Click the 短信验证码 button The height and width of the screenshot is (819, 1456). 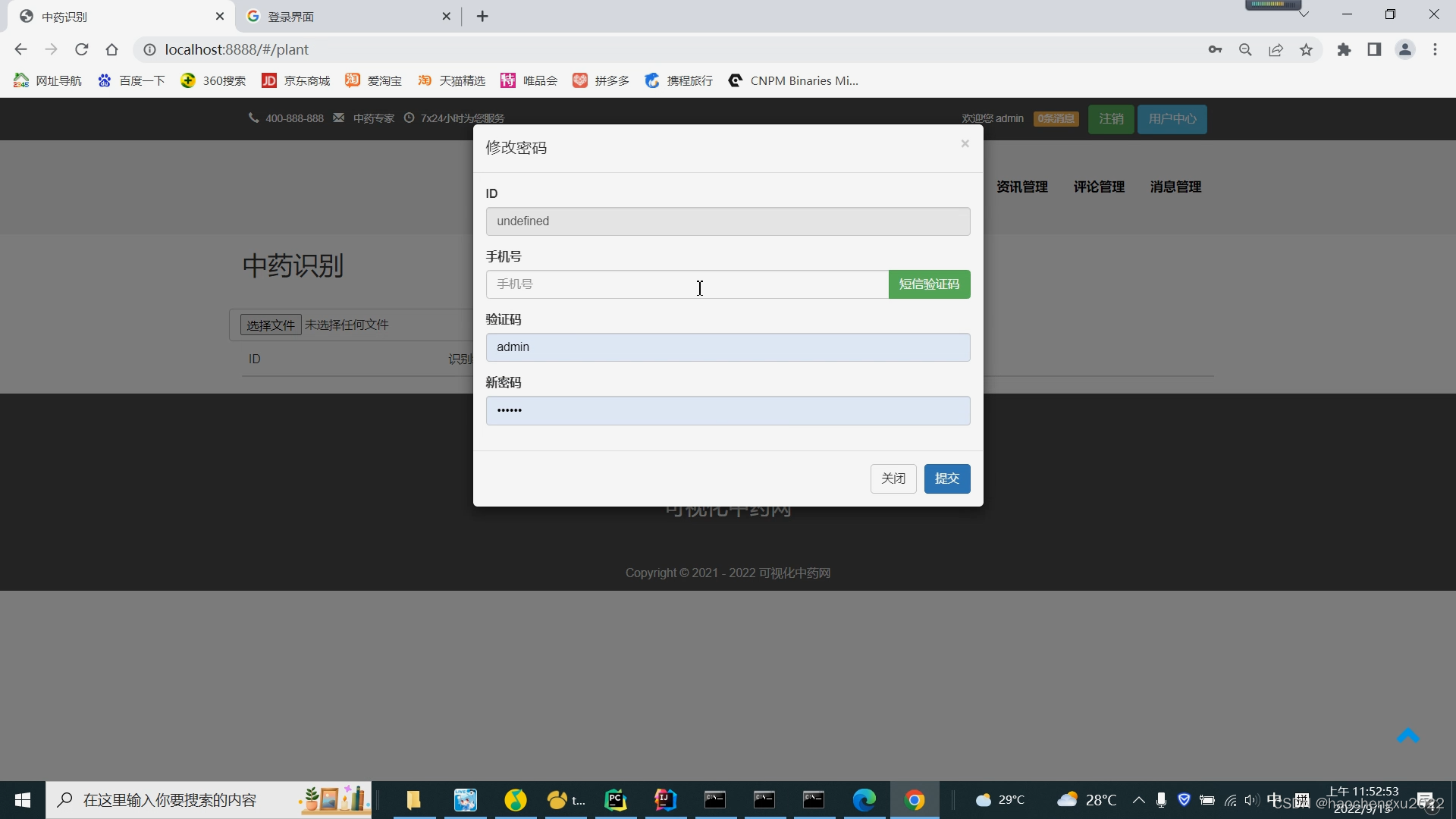point(929,284)
